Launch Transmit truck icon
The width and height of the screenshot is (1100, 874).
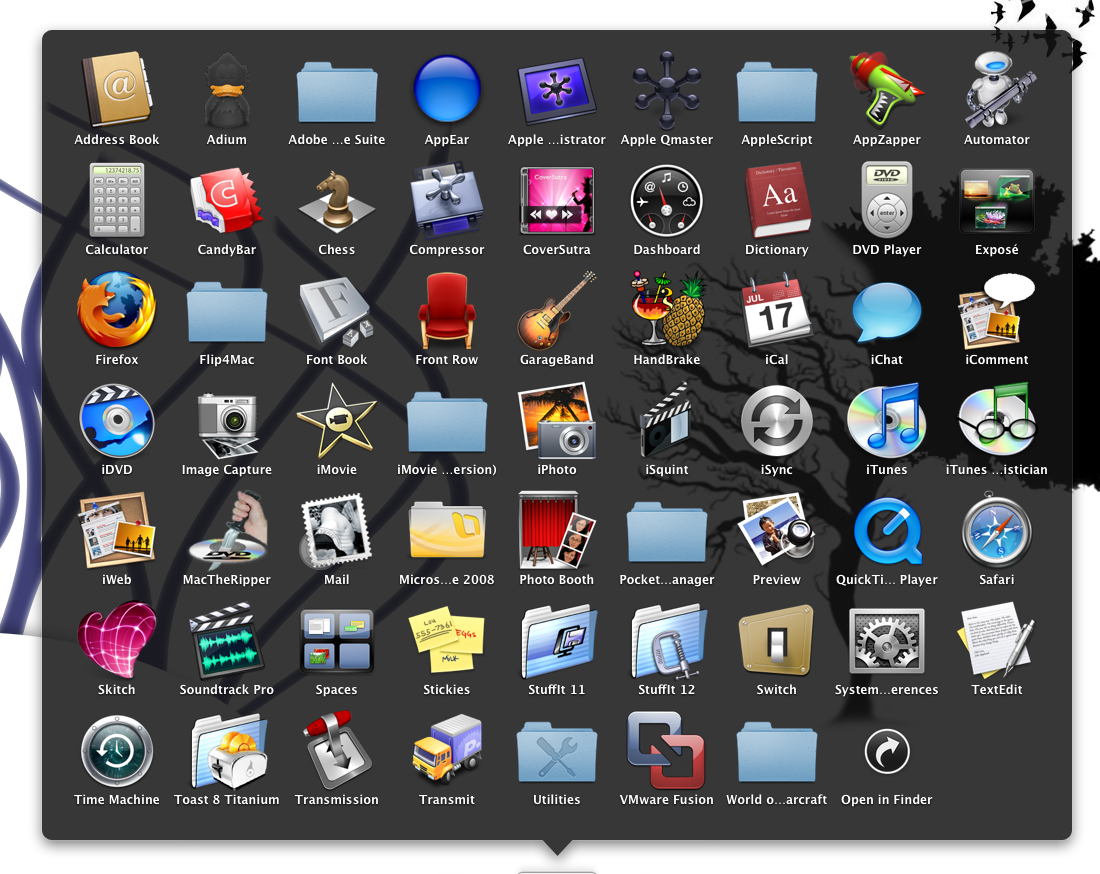pos(447,751)
